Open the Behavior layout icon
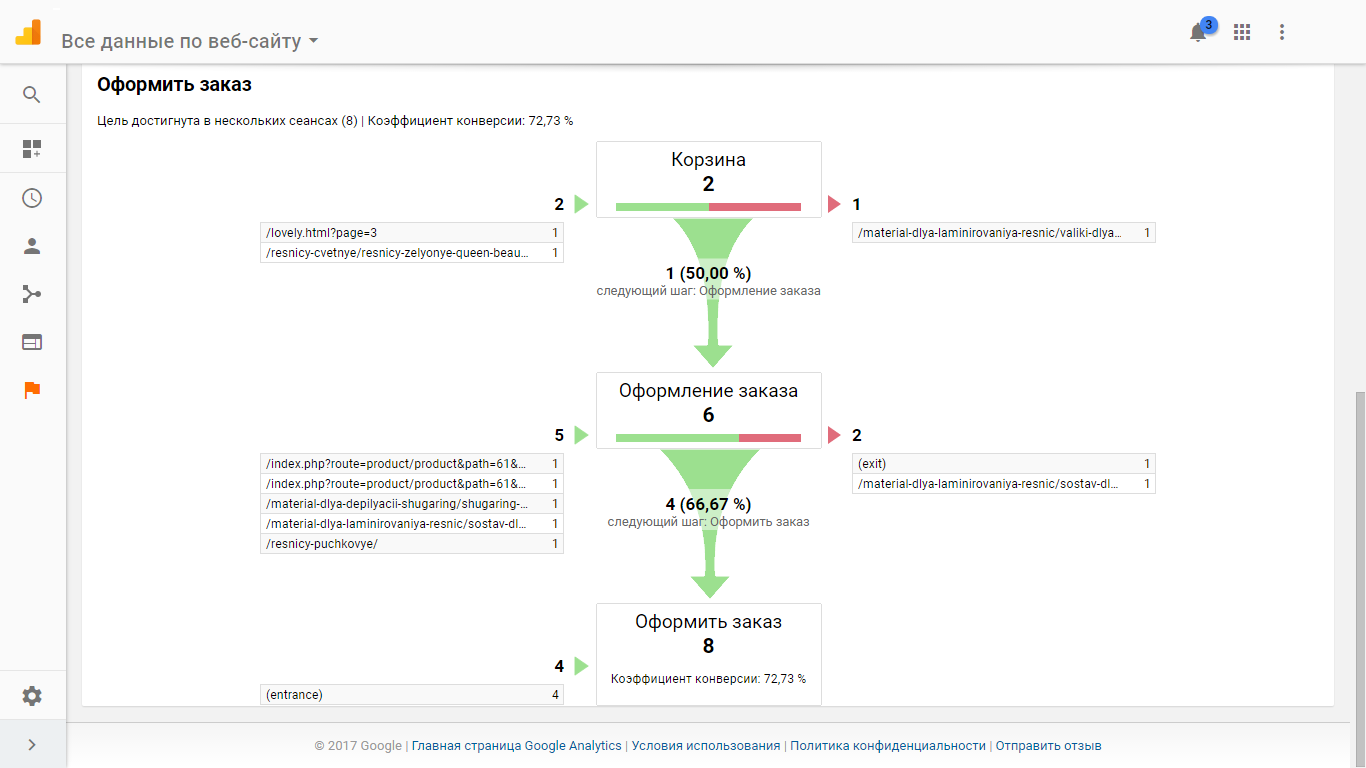The image size is (1366, 768). 32,342
